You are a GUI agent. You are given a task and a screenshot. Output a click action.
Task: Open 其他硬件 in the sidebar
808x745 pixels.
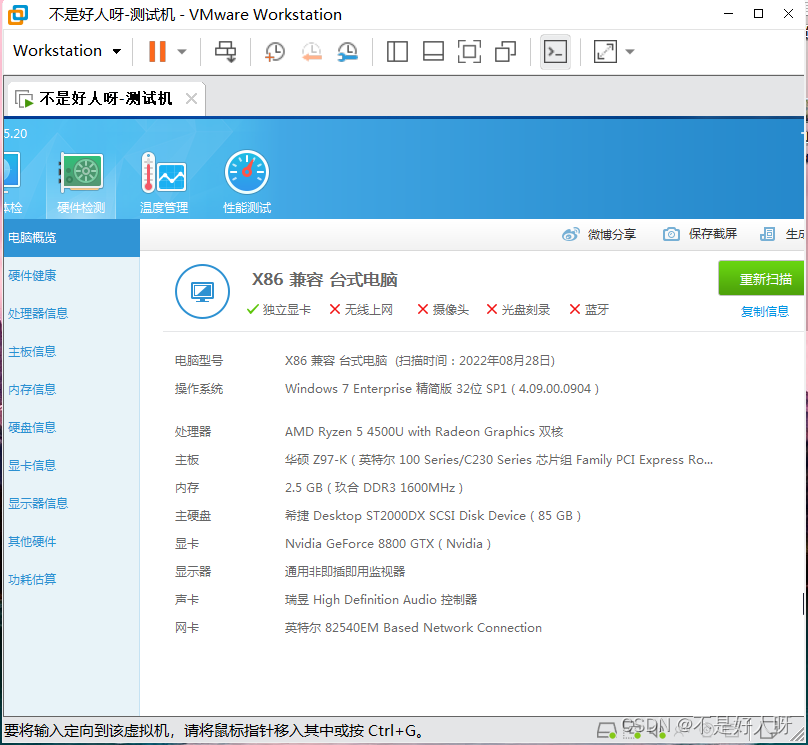point(32,541)
